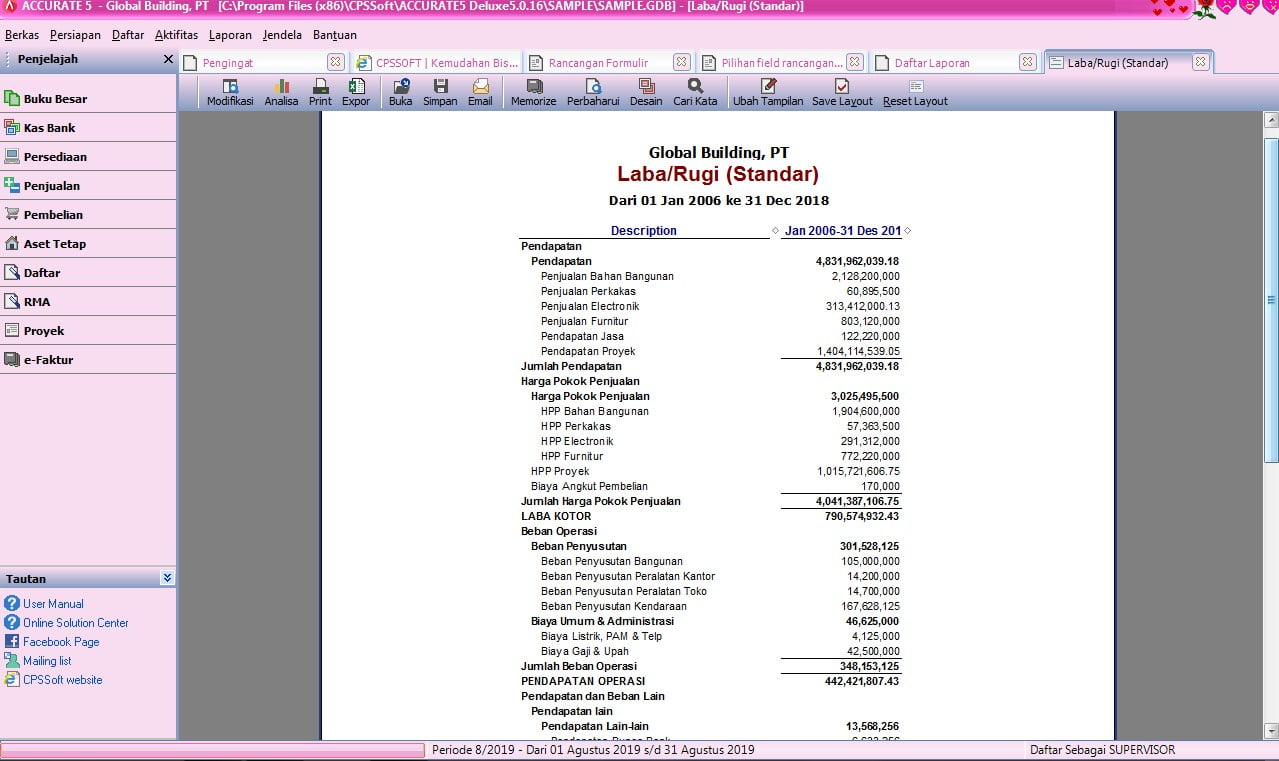Send report via Email icon
1279x761 pixels.
point(480,92)
